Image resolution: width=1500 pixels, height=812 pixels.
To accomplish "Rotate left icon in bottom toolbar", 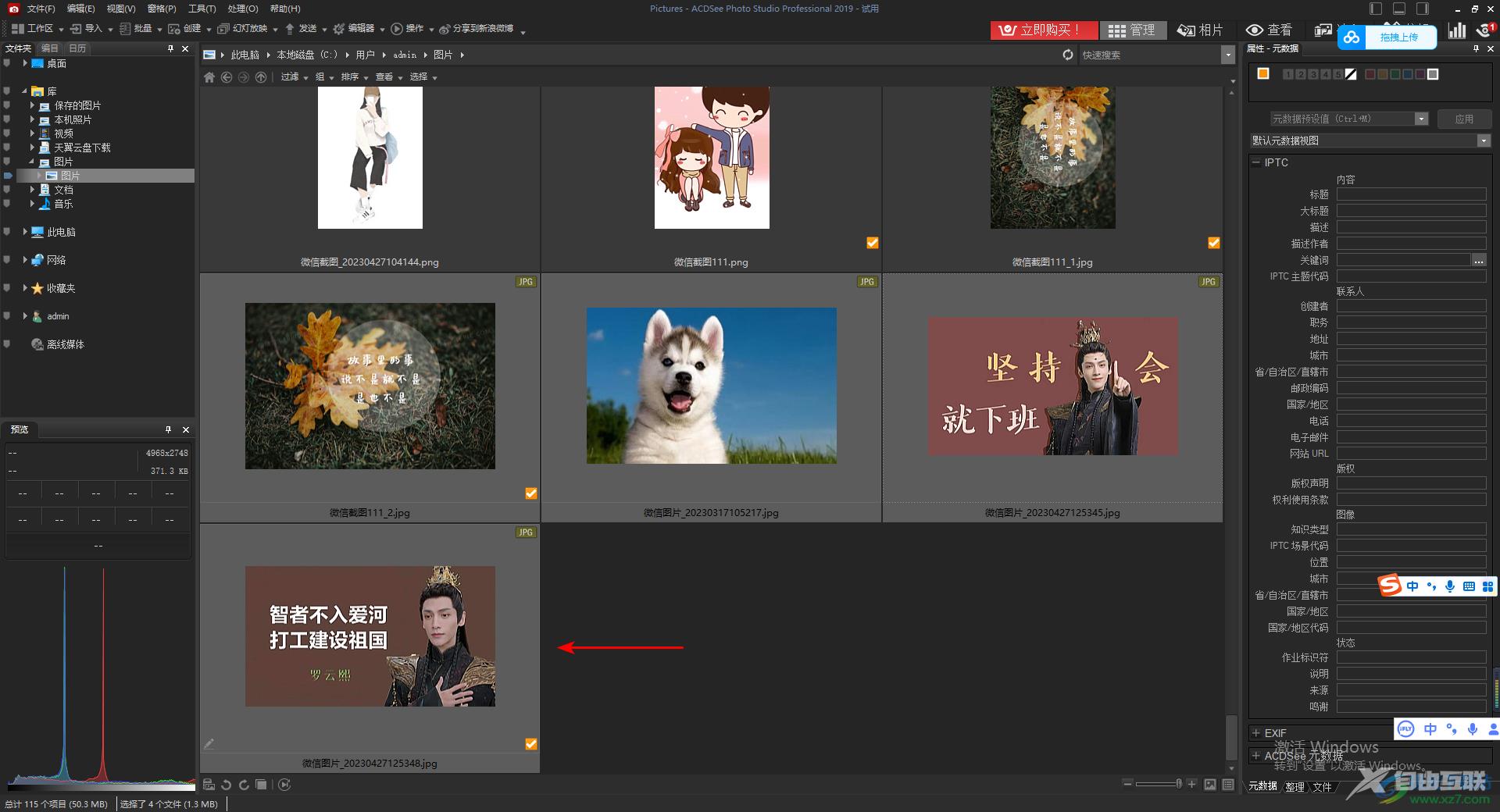I will [226, 785].
